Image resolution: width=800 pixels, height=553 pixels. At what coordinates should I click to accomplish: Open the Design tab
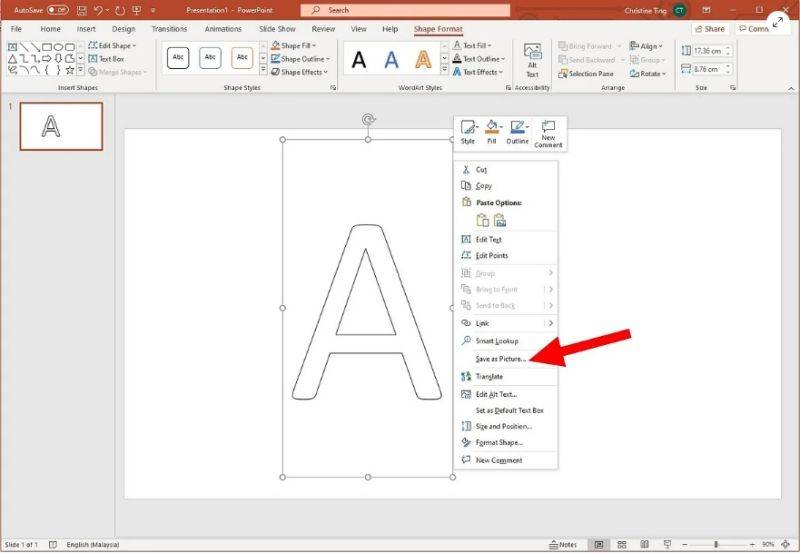(123, 29)
